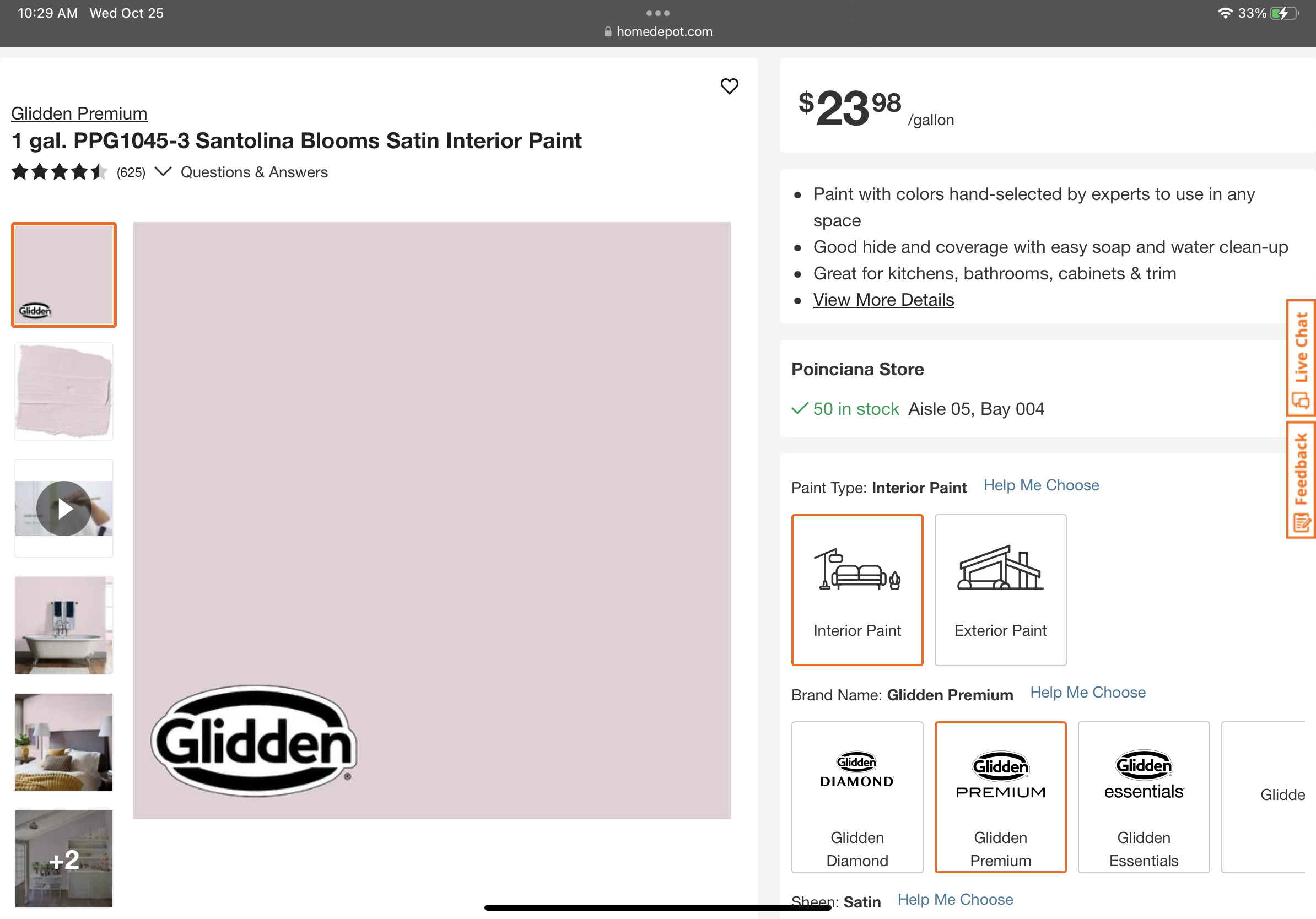Image resolution: width=1316 pixels, height=919 pixels.
Task: Click the green in-stock checkmark
Action: click(x=800, y=408)
